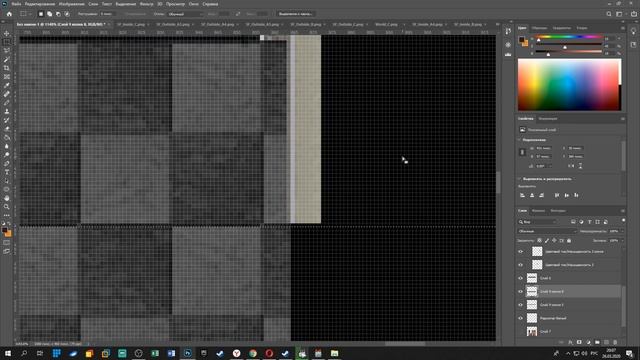Image resolution: width=640 pixels, height=360 pixels.
Task: Create a new adjustment layer
Action: (588, 342)
